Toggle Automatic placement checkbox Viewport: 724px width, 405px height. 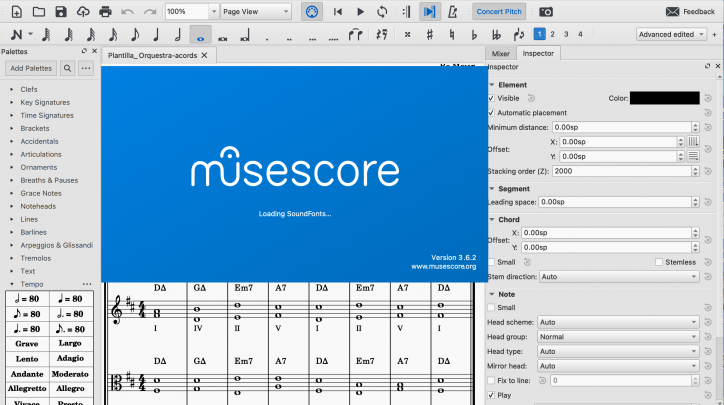(x=491, y=113)
